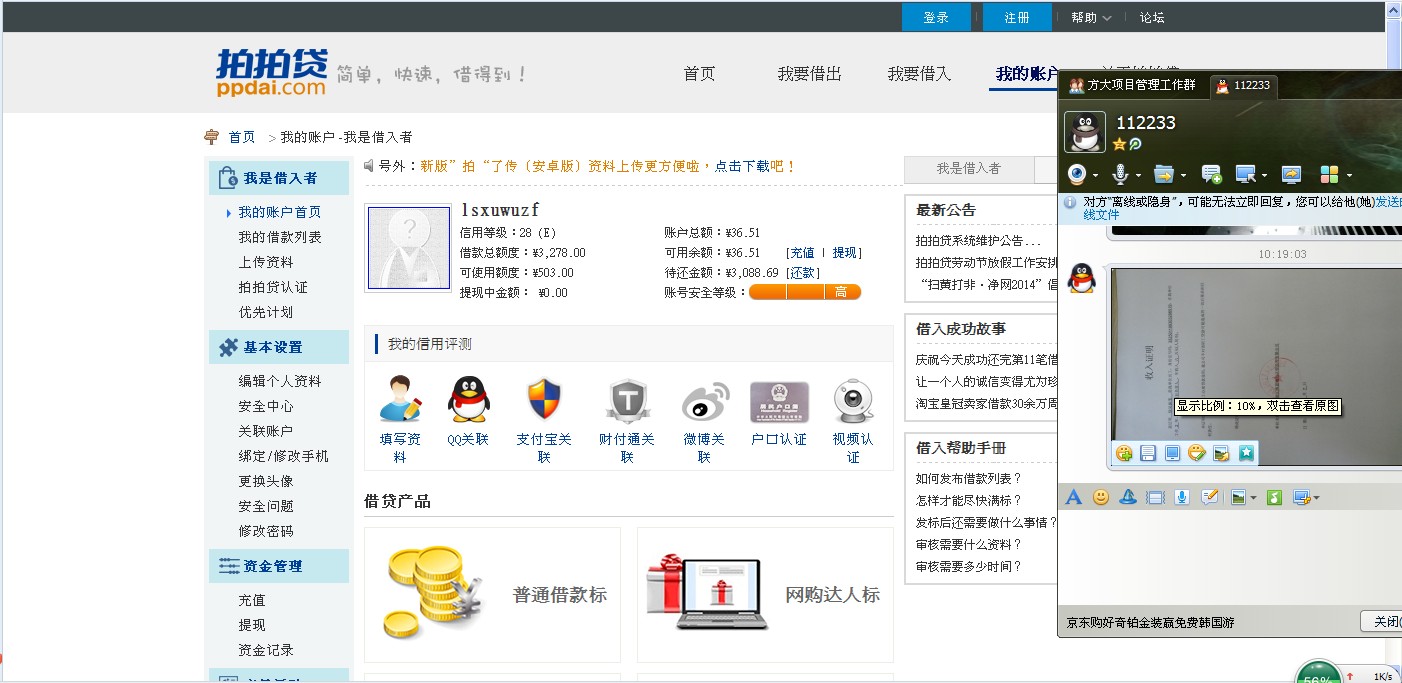Start a voice call via microphone icon
The width and height of the screenshot is (1402, 683).
[1120, 175]
